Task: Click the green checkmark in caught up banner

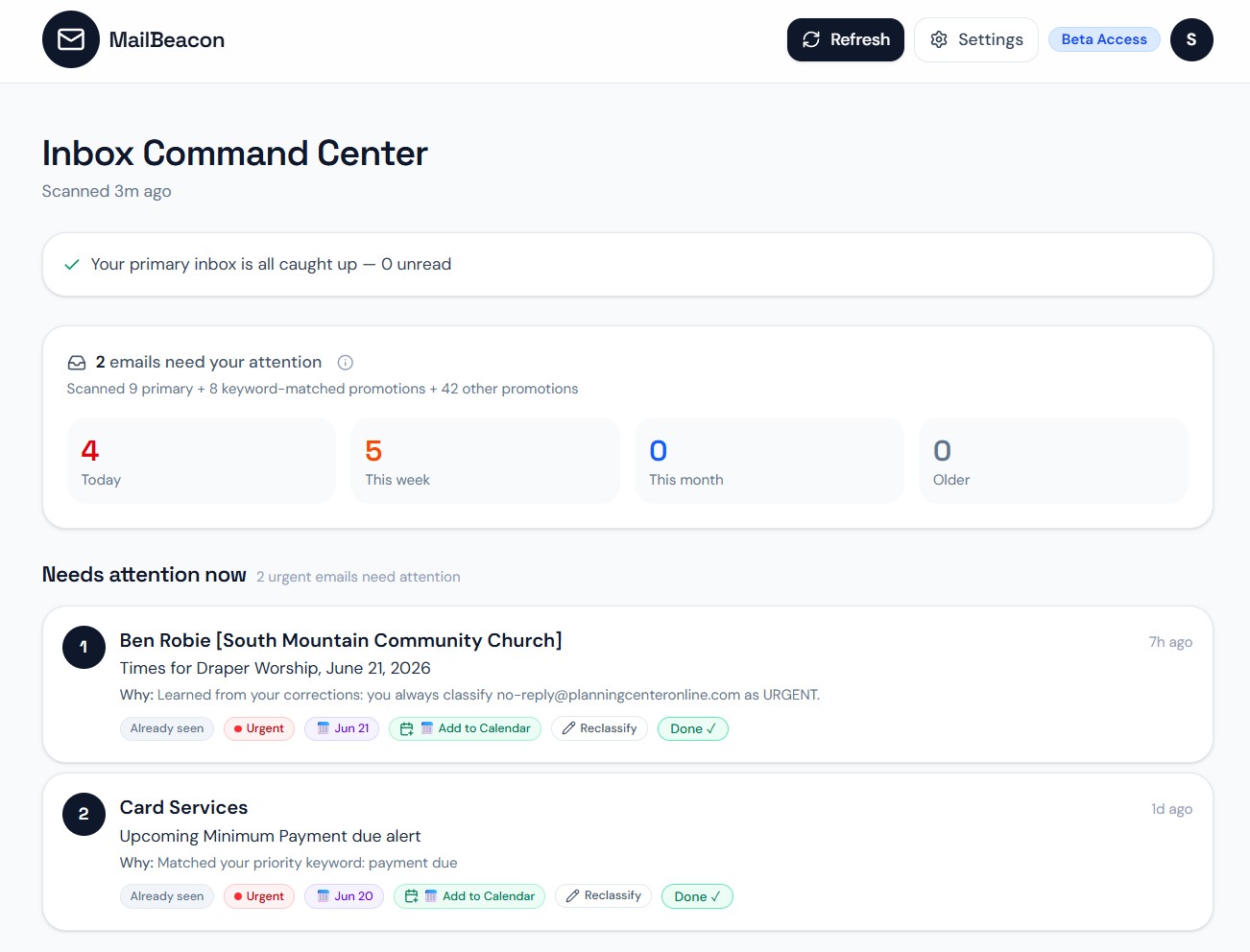Action: [72, 265]
